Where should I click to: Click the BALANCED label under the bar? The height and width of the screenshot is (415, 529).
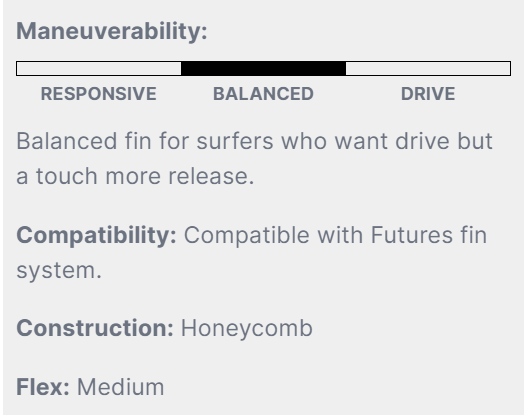(x=263, y=94)
